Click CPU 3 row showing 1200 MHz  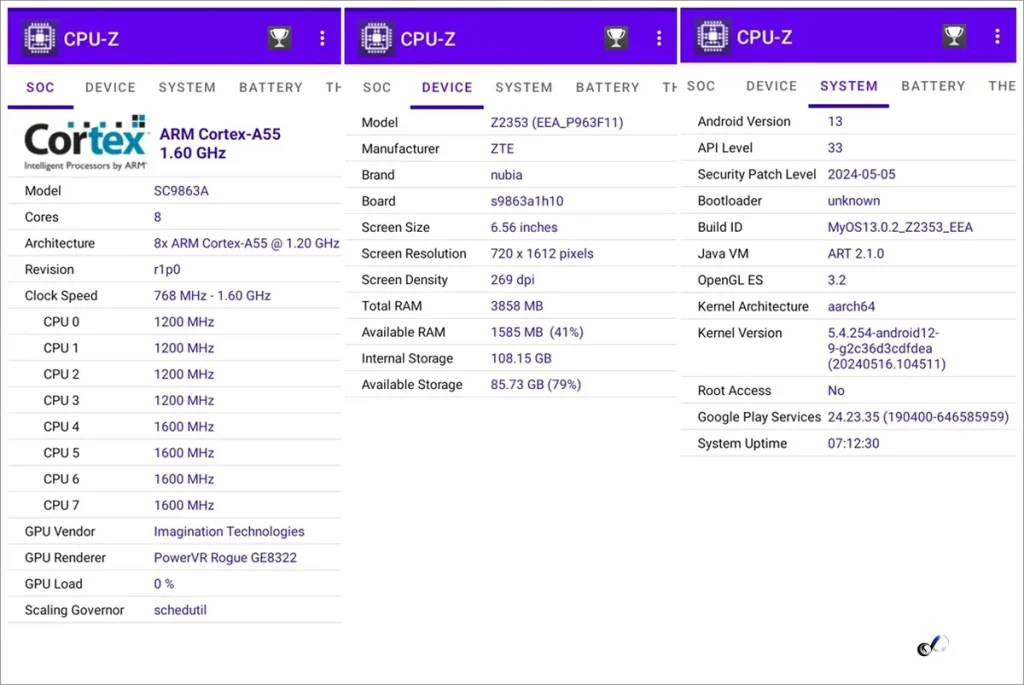pyautogui.click(x=174, y=400)
